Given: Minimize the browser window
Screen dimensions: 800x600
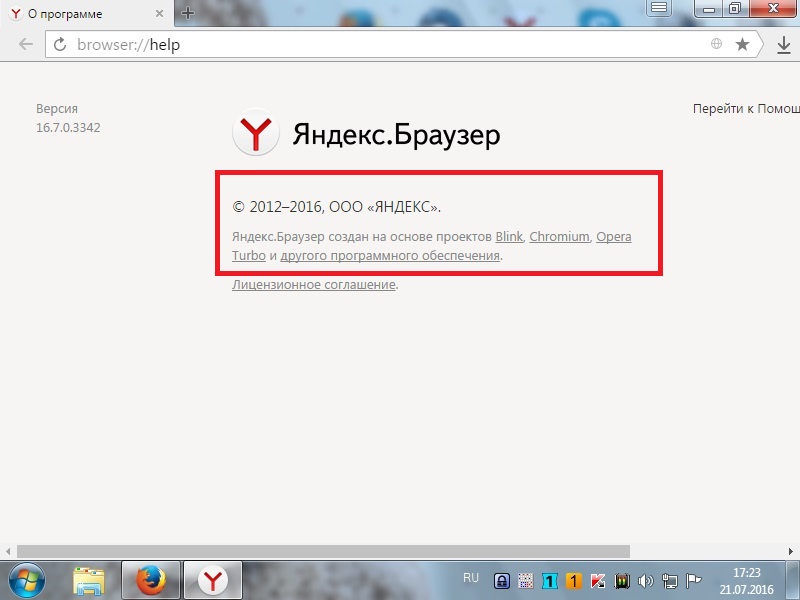Looking at the screenshot, I should pyautogui.click(x=709, y=8).
